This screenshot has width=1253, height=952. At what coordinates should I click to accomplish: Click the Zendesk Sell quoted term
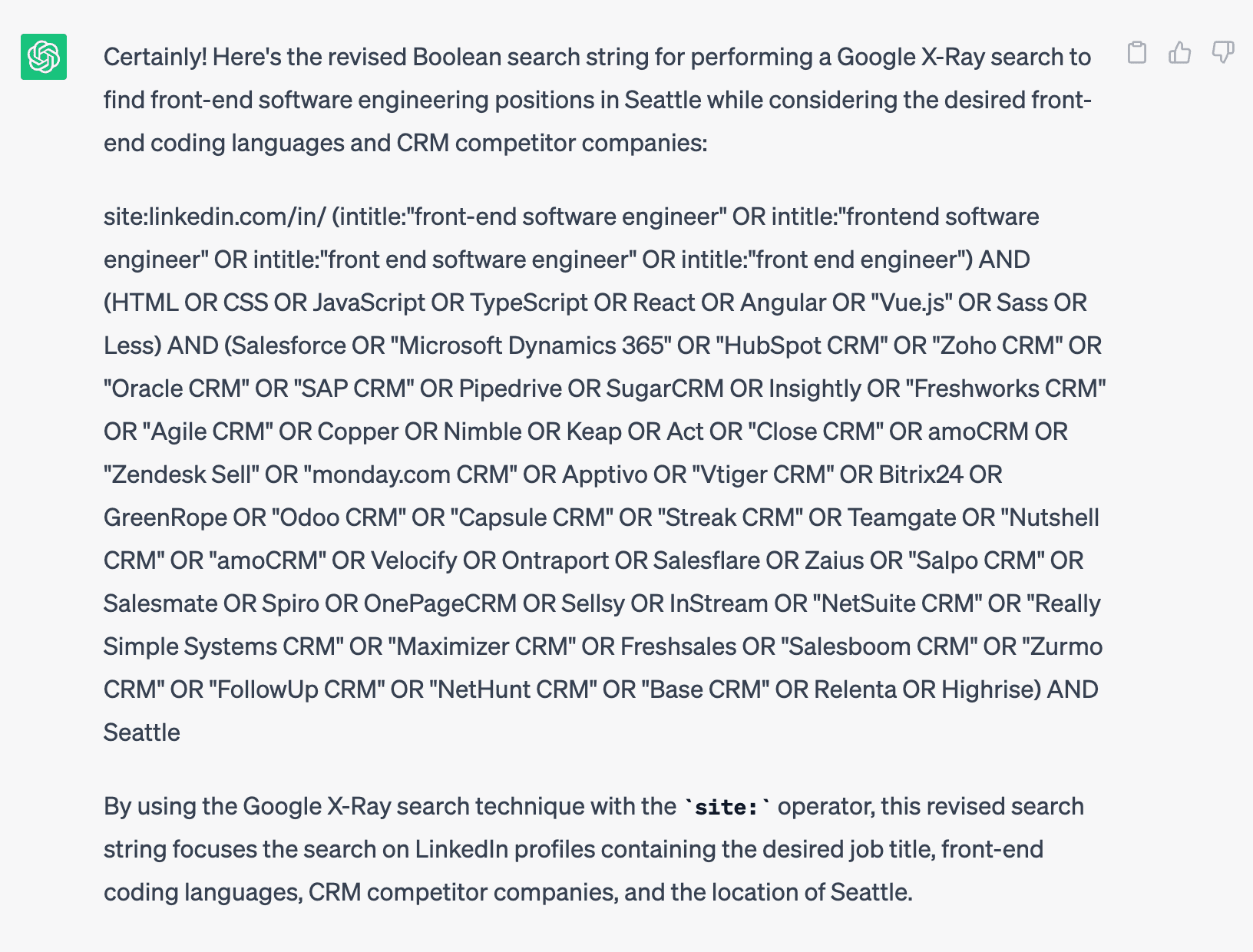[x=180, y=474]
